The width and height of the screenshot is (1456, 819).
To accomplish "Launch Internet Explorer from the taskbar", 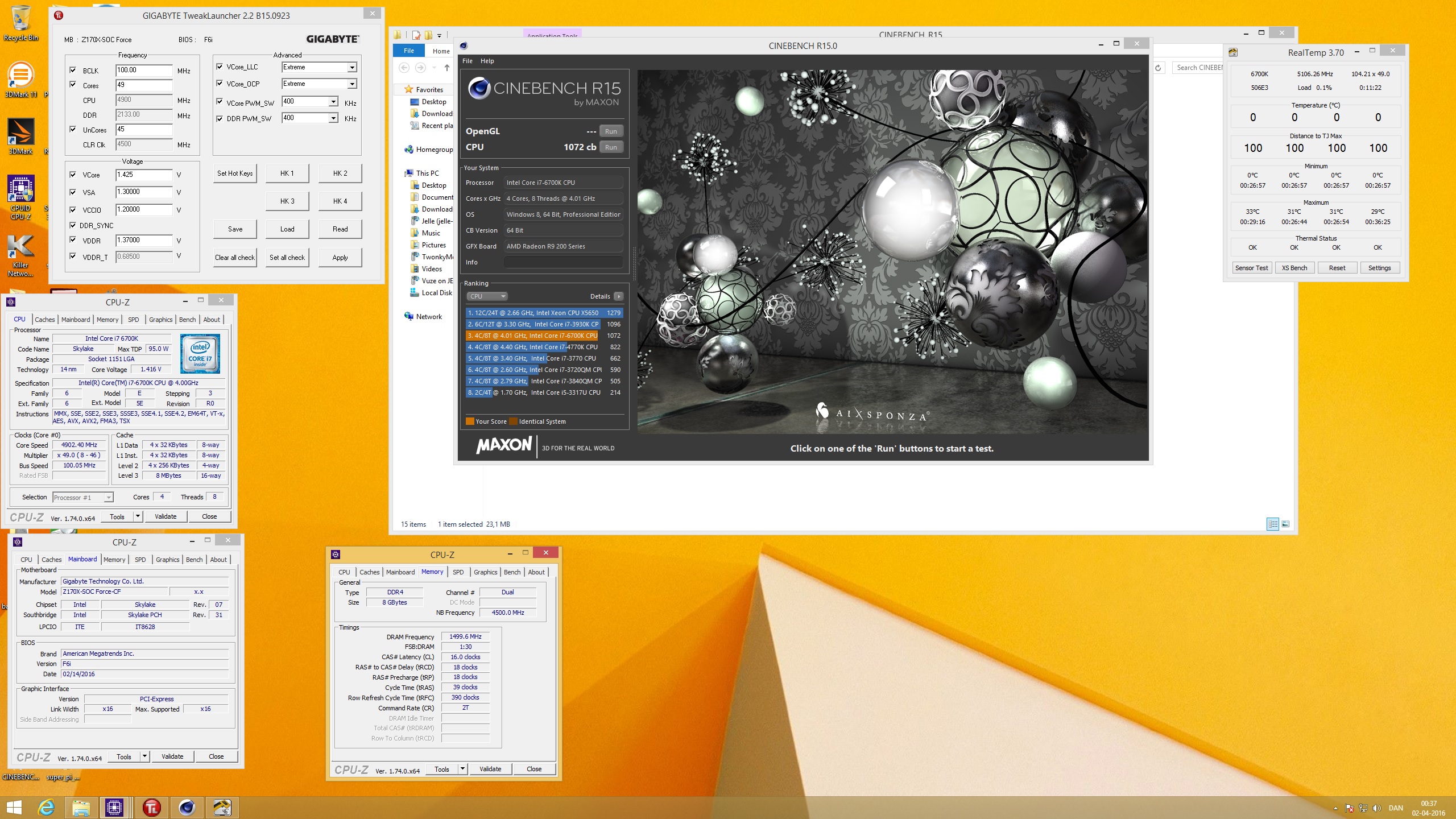I will pyautogui.click(x=45, y=807).
